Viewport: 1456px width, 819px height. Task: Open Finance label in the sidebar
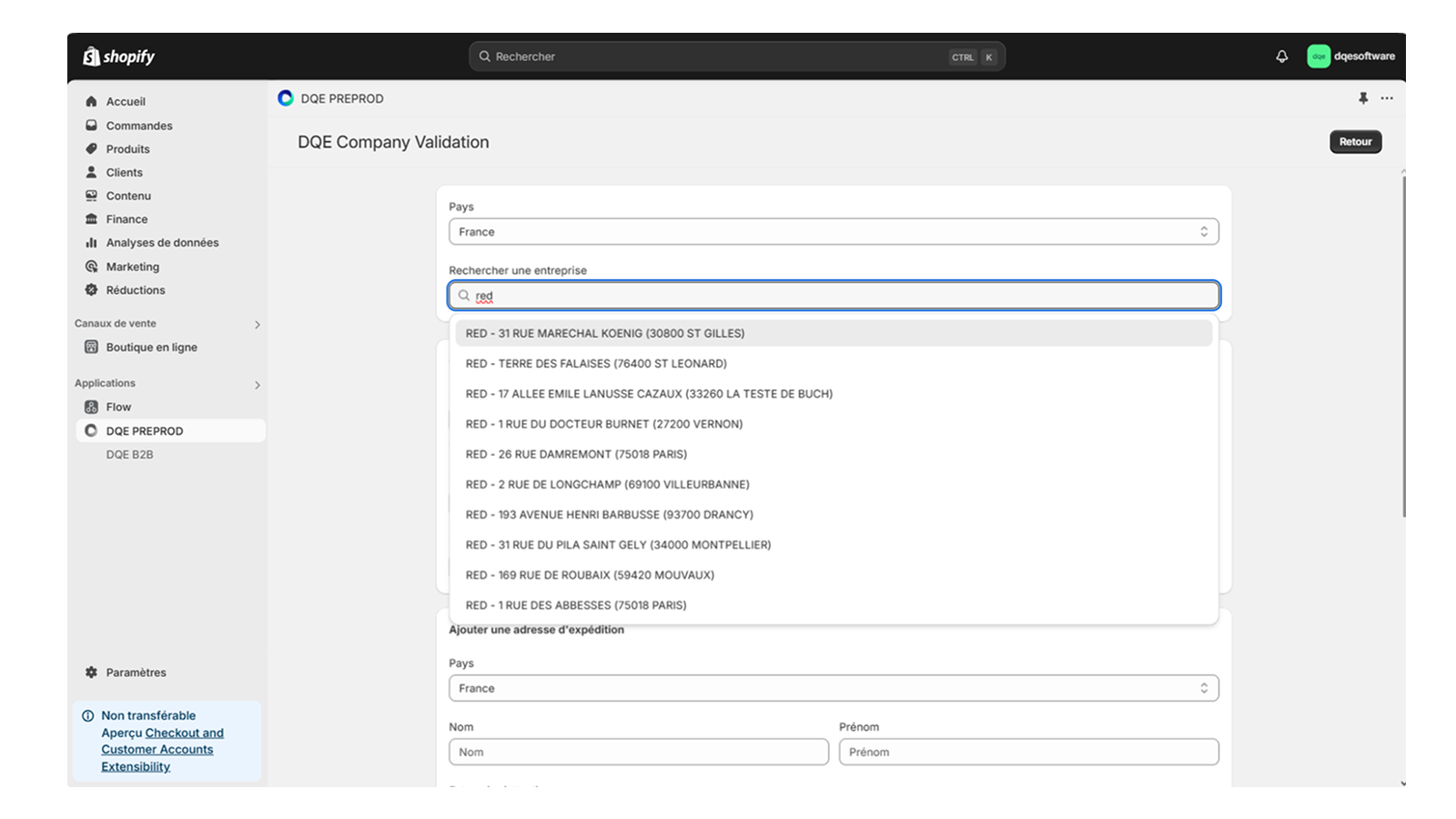[126, 219]
